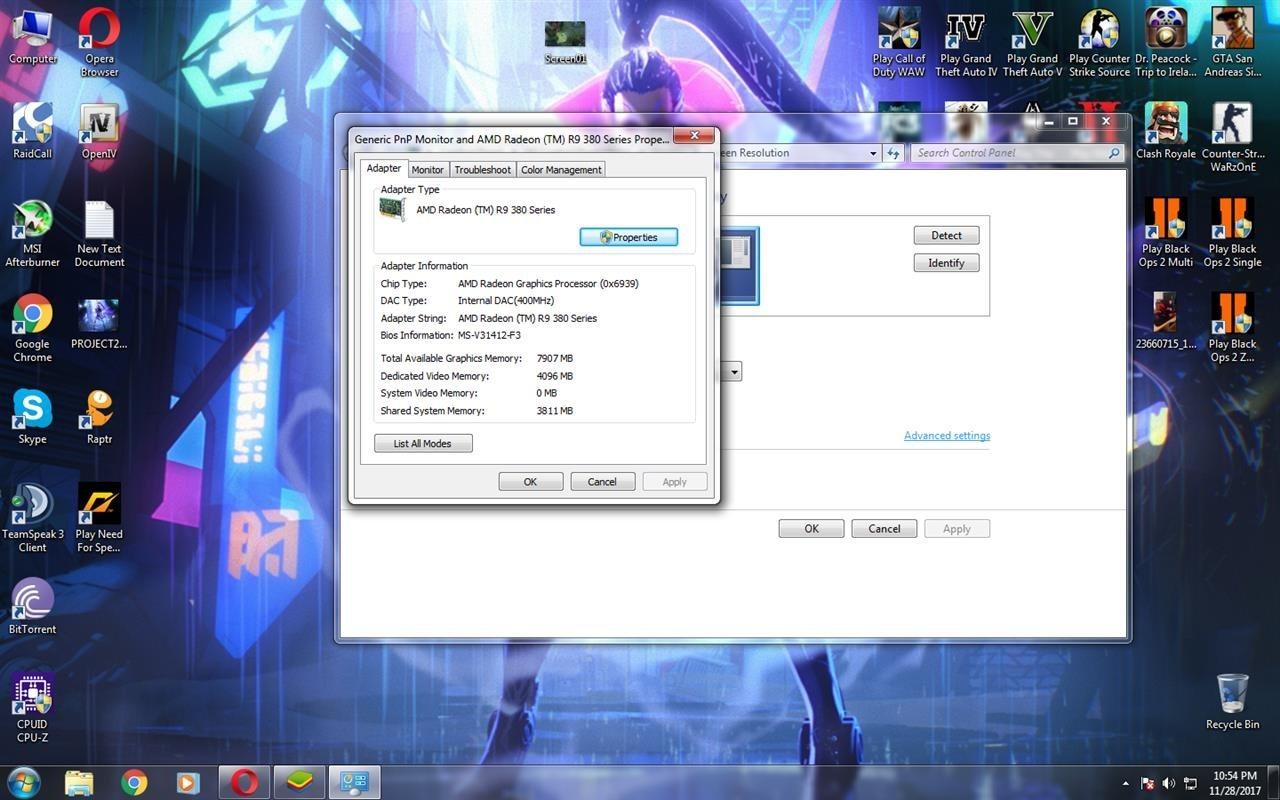The image size is (1280, 800).
Task: Select the Play Black Ops 2 Multi shortcut
Action: coord(1166,233)
